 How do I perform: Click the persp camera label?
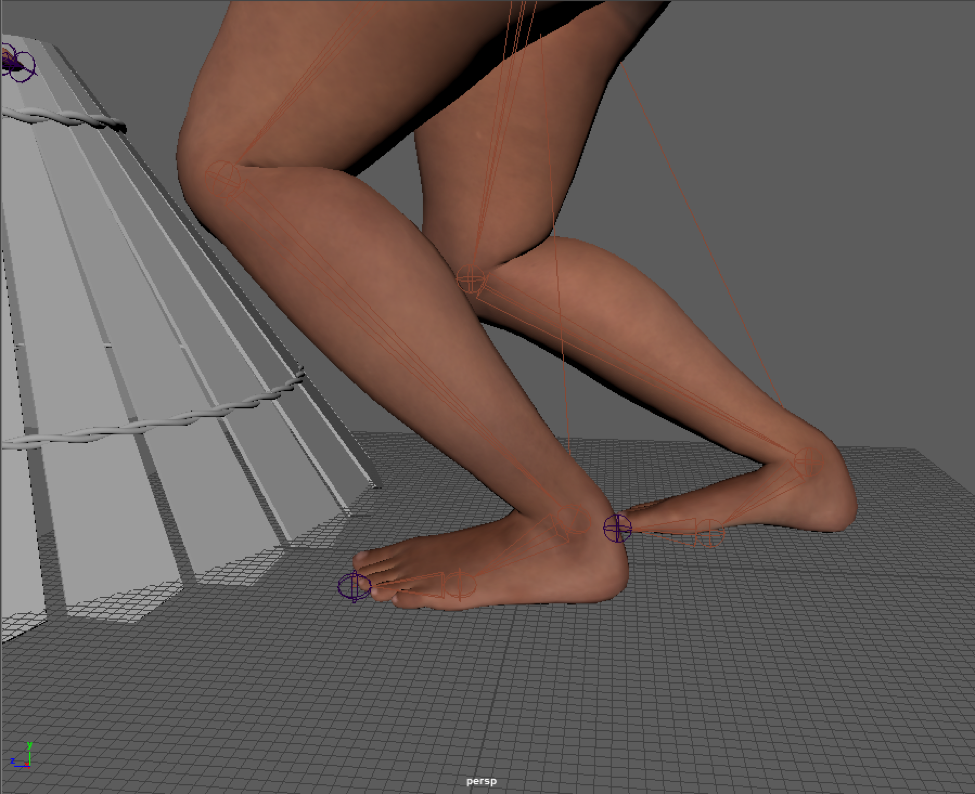pos(481,782)
